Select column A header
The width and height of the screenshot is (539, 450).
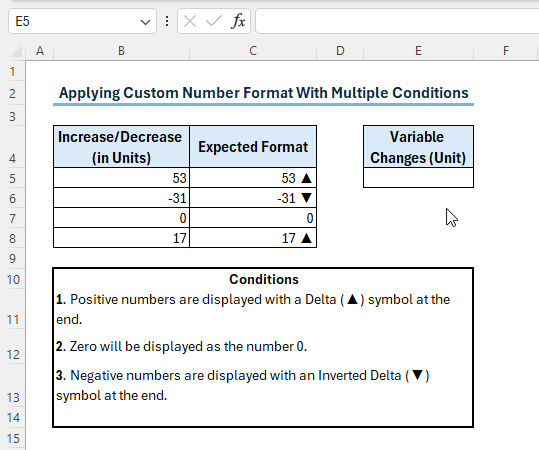click(x=40, y=51)
